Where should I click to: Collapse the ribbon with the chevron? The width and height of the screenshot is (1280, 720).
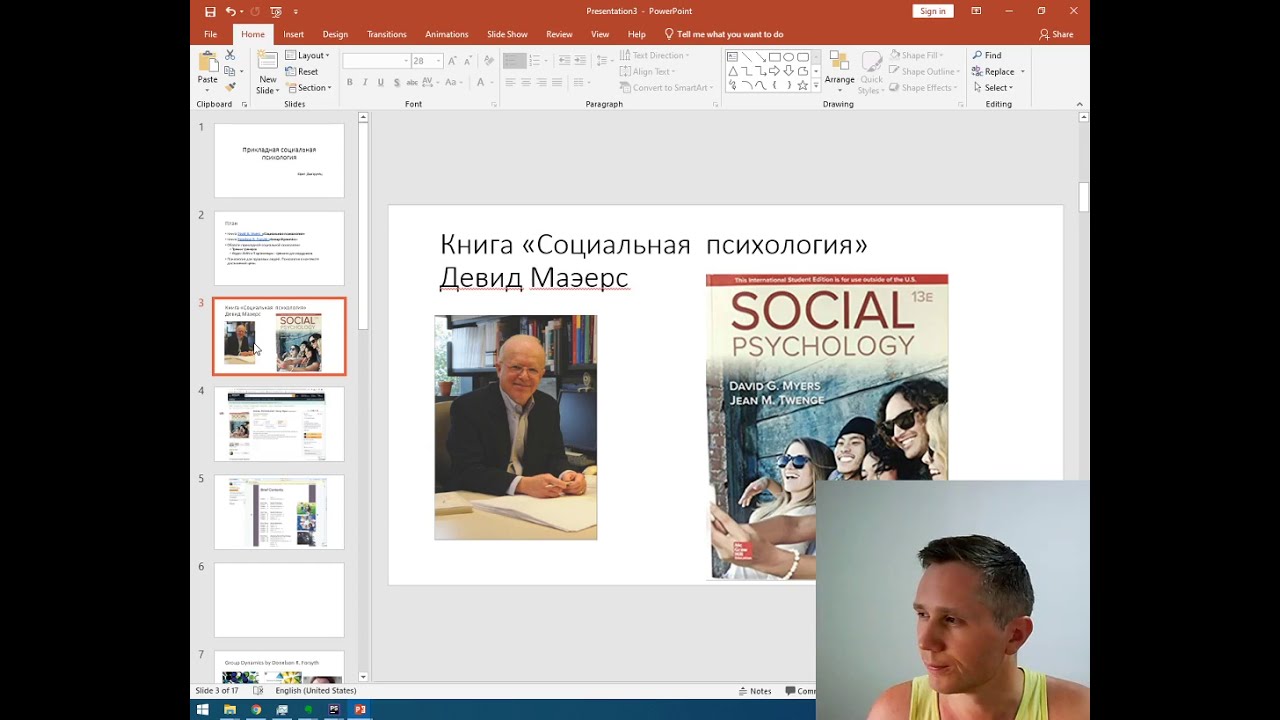coord(1079,104)
